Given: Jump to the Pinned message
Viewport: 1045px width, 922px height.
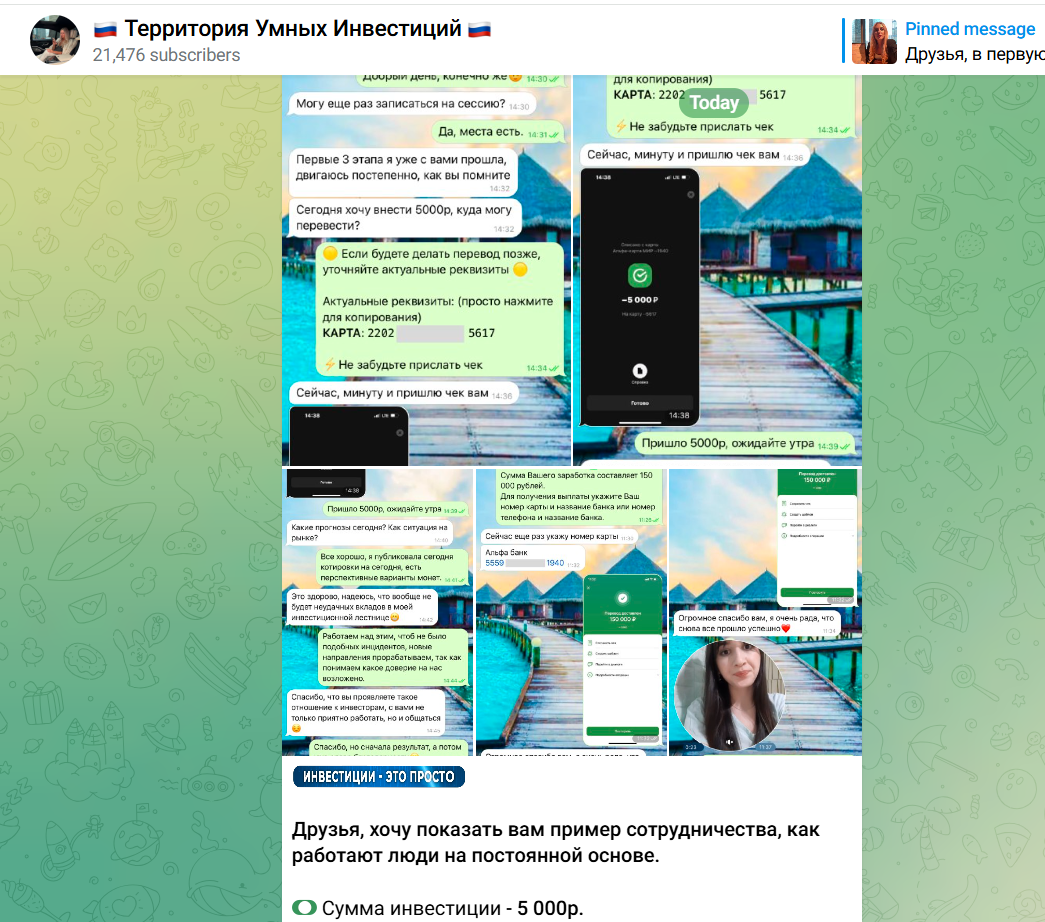Looking at the screenshot, I should (x=969, y=29).
